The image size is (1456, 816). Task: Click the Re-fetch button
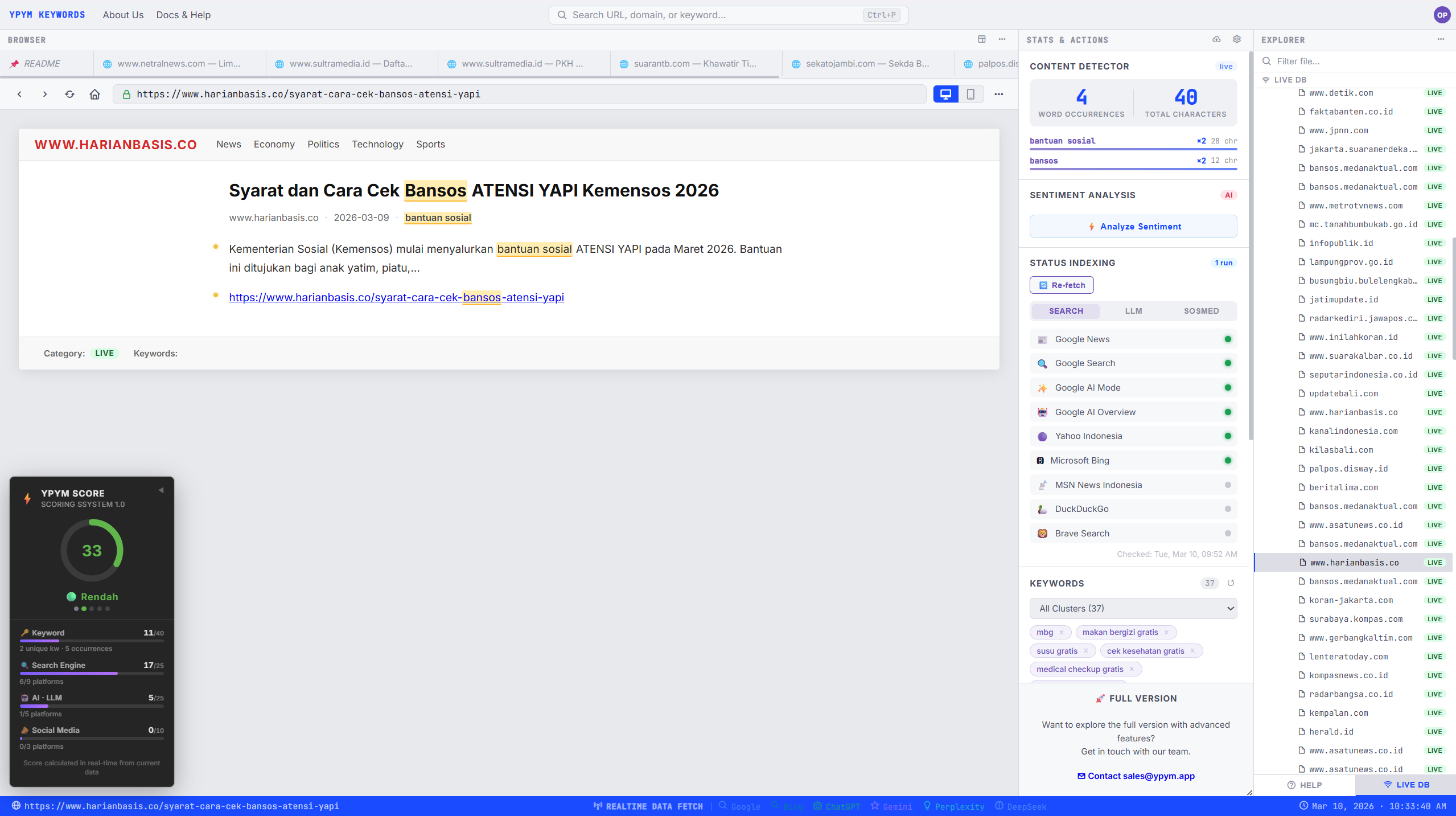tap(1061, 285)
